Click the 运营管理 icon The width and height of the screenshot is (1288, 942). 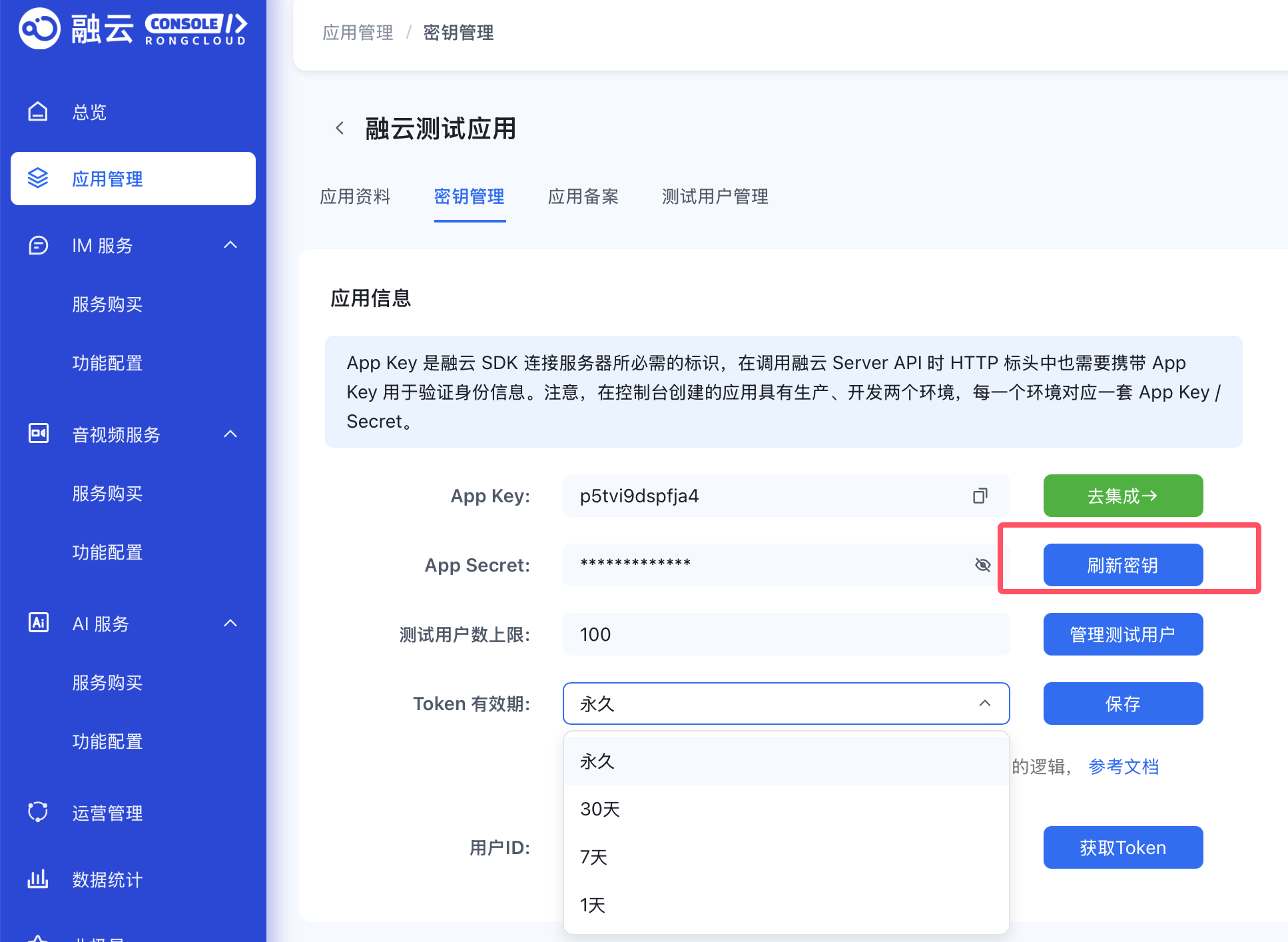[38, 812]
